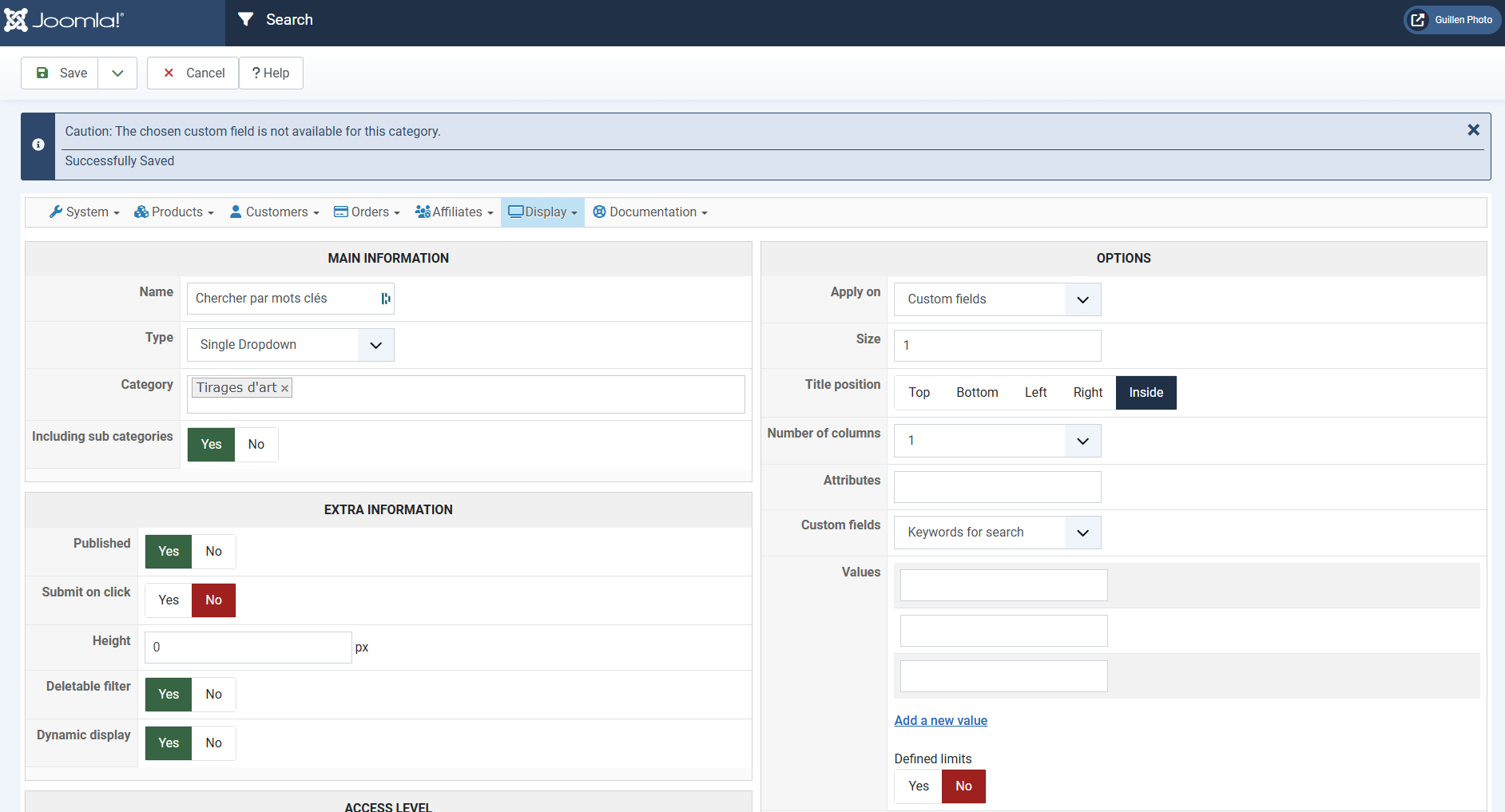Set Submit on click to Yes
This screenshot has width=1505, height=812.
tap(169, 600)
